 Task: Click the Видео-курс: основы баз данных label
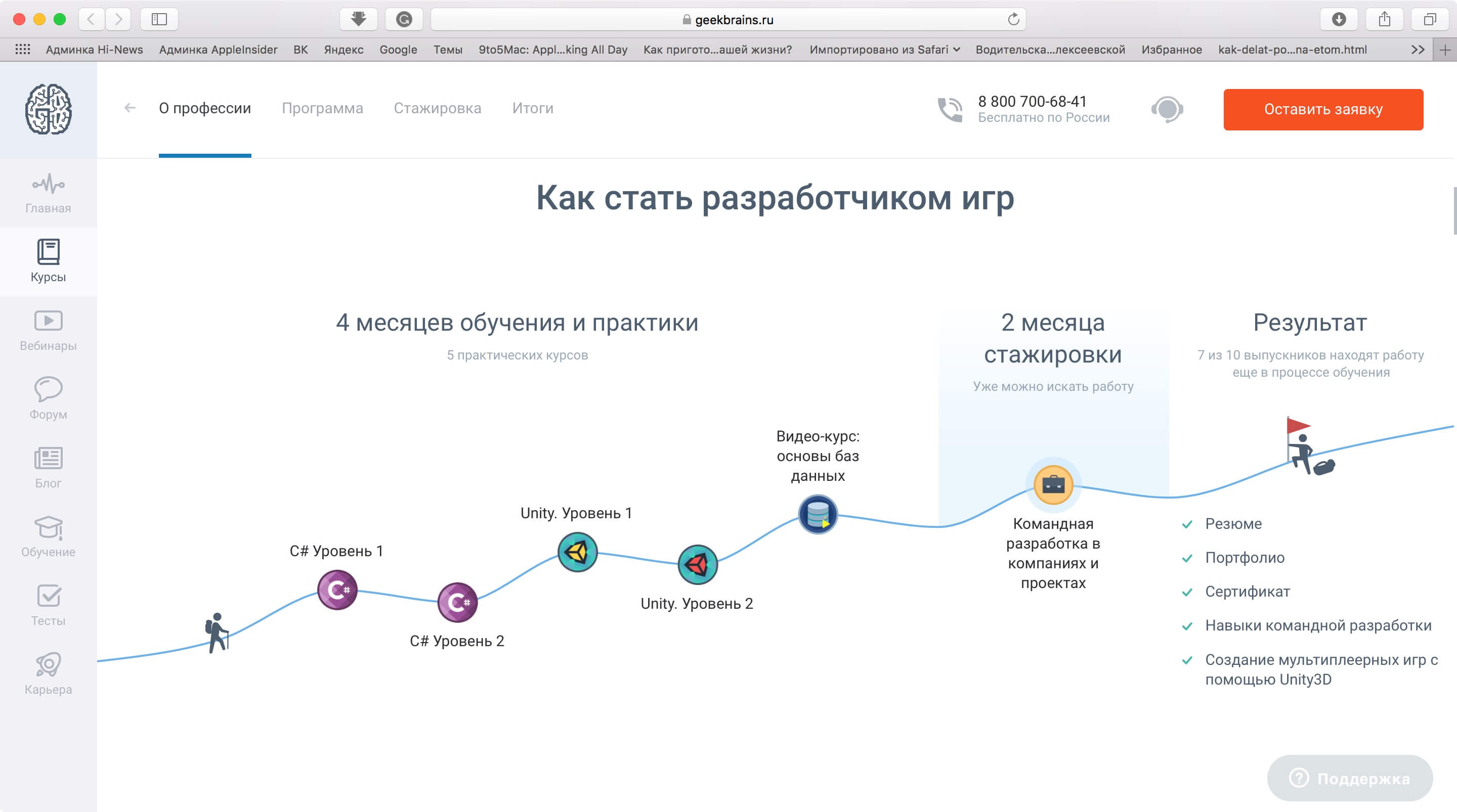tap(818, 456)
